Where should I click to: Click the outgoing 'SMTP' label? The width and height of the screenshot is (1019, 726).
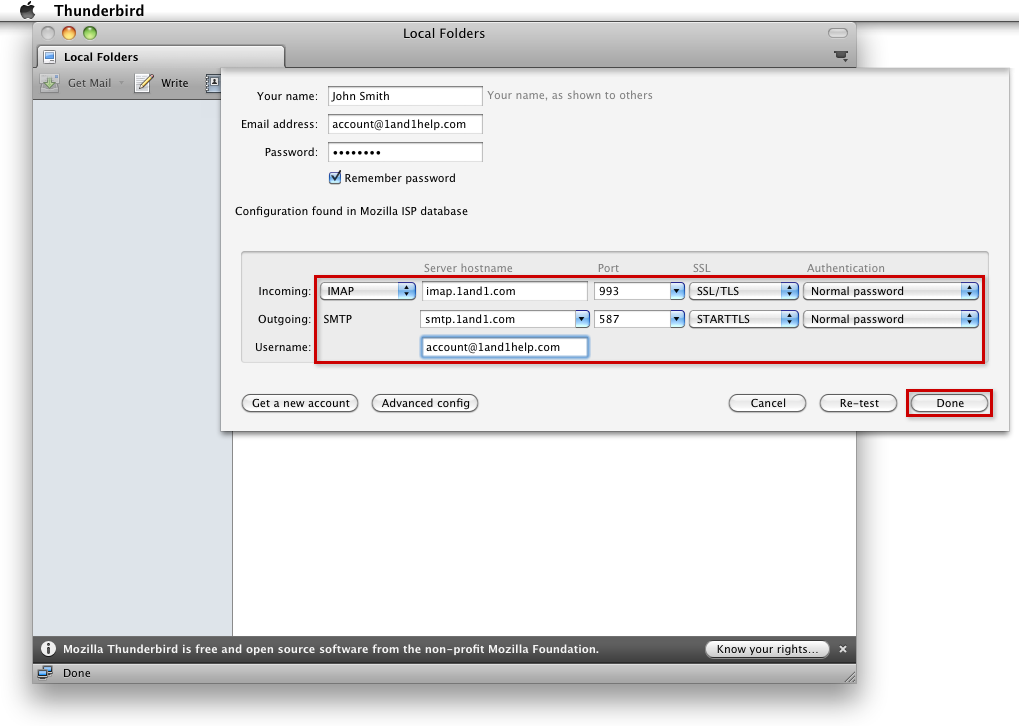click(337, 319)
